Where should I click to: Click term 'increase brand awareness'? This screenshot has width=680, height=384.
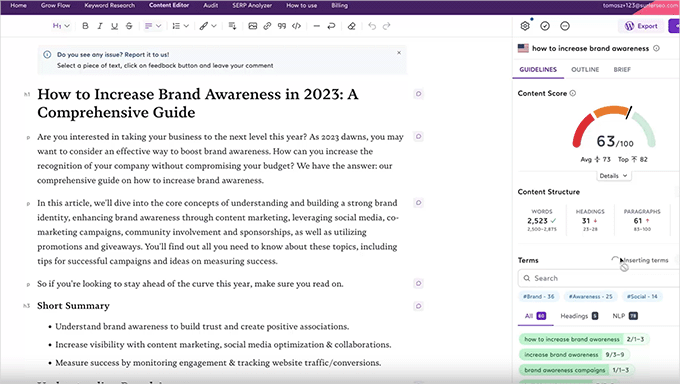point(574,355)
